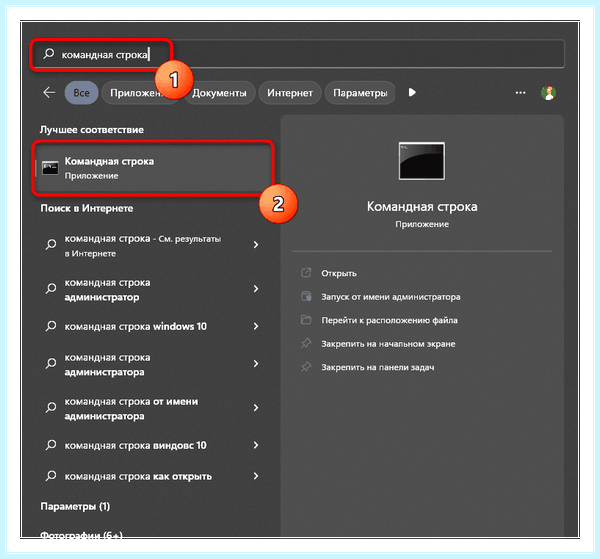
Task: Click 'командная строка администратора' suggestion
Action: (152, 364)
